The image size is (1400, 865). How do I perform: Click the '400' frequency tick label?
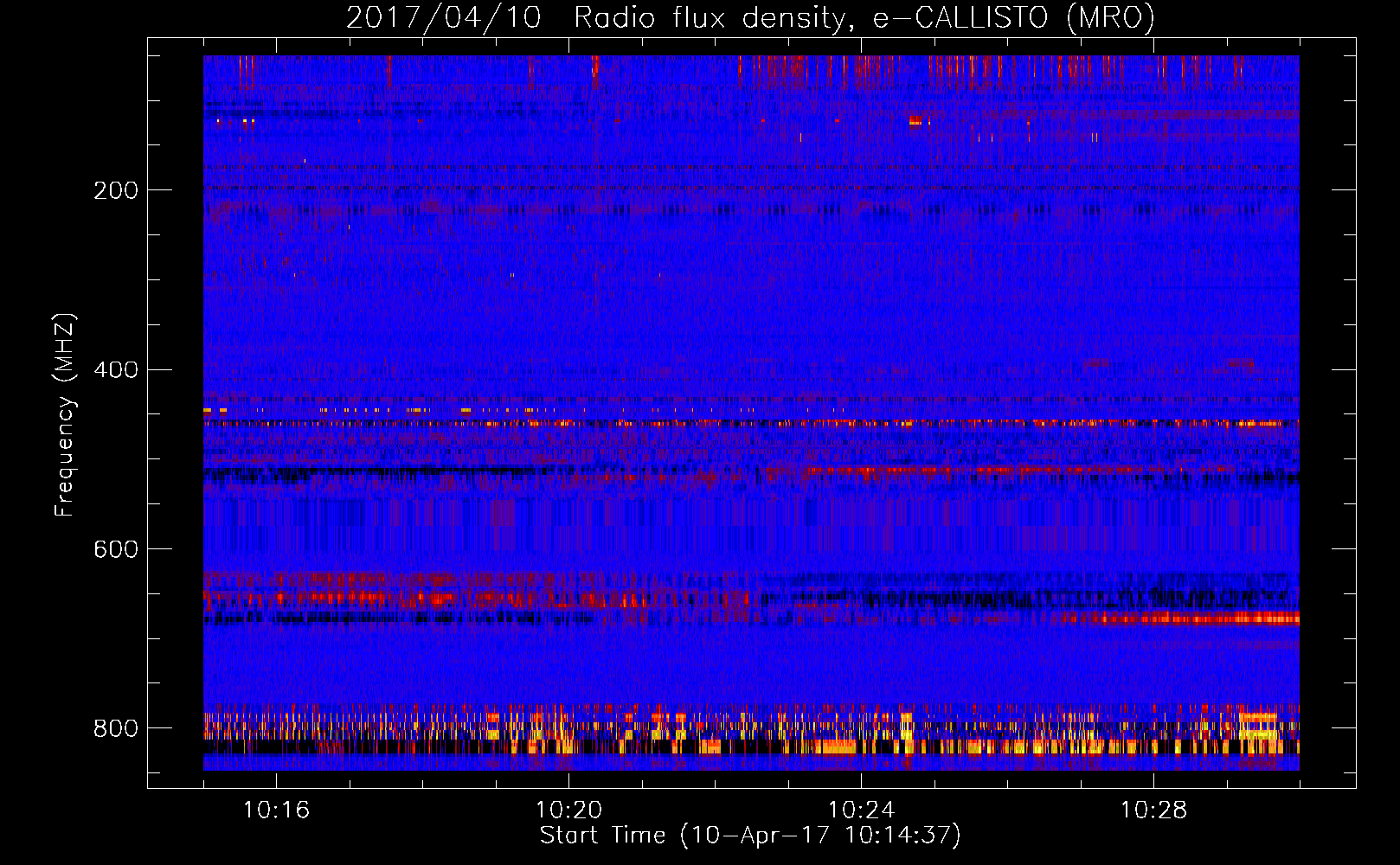coord(116,370)
